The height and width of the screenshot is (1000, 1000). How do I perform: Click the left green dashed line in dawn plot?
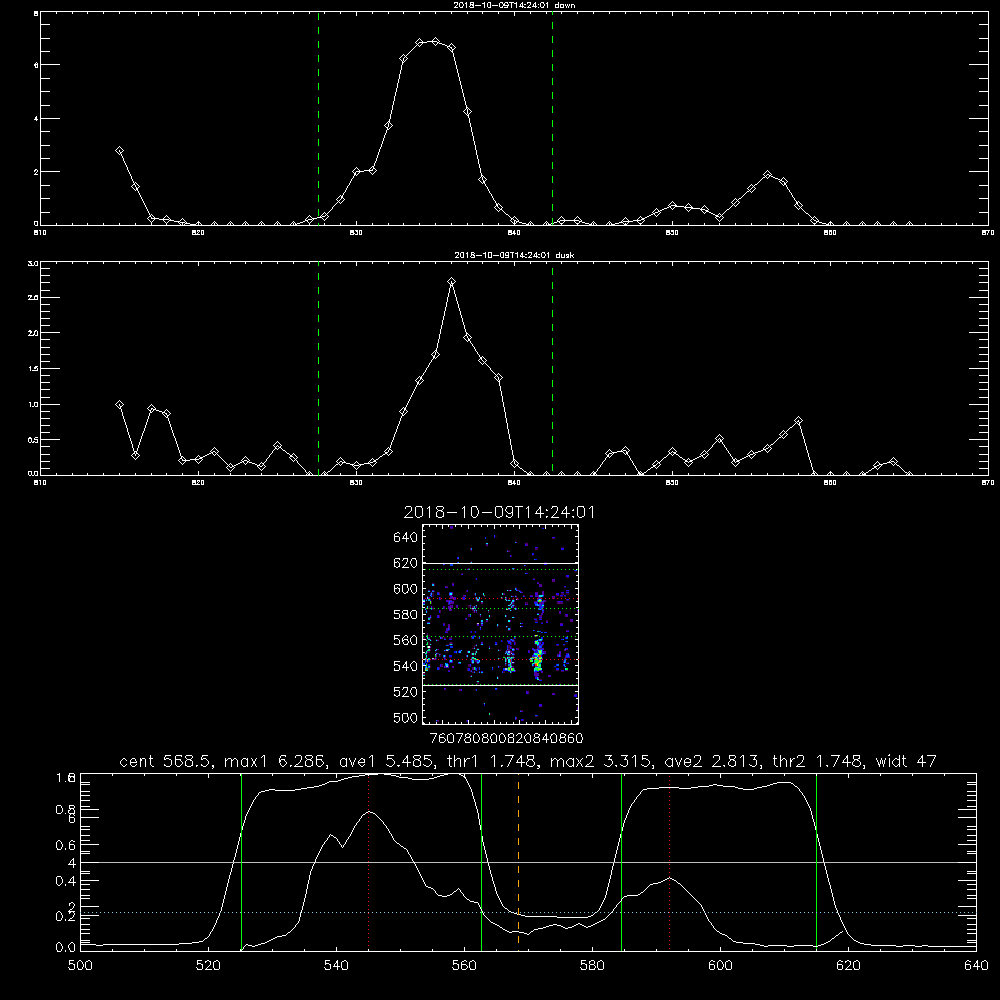tap(318, 119)
